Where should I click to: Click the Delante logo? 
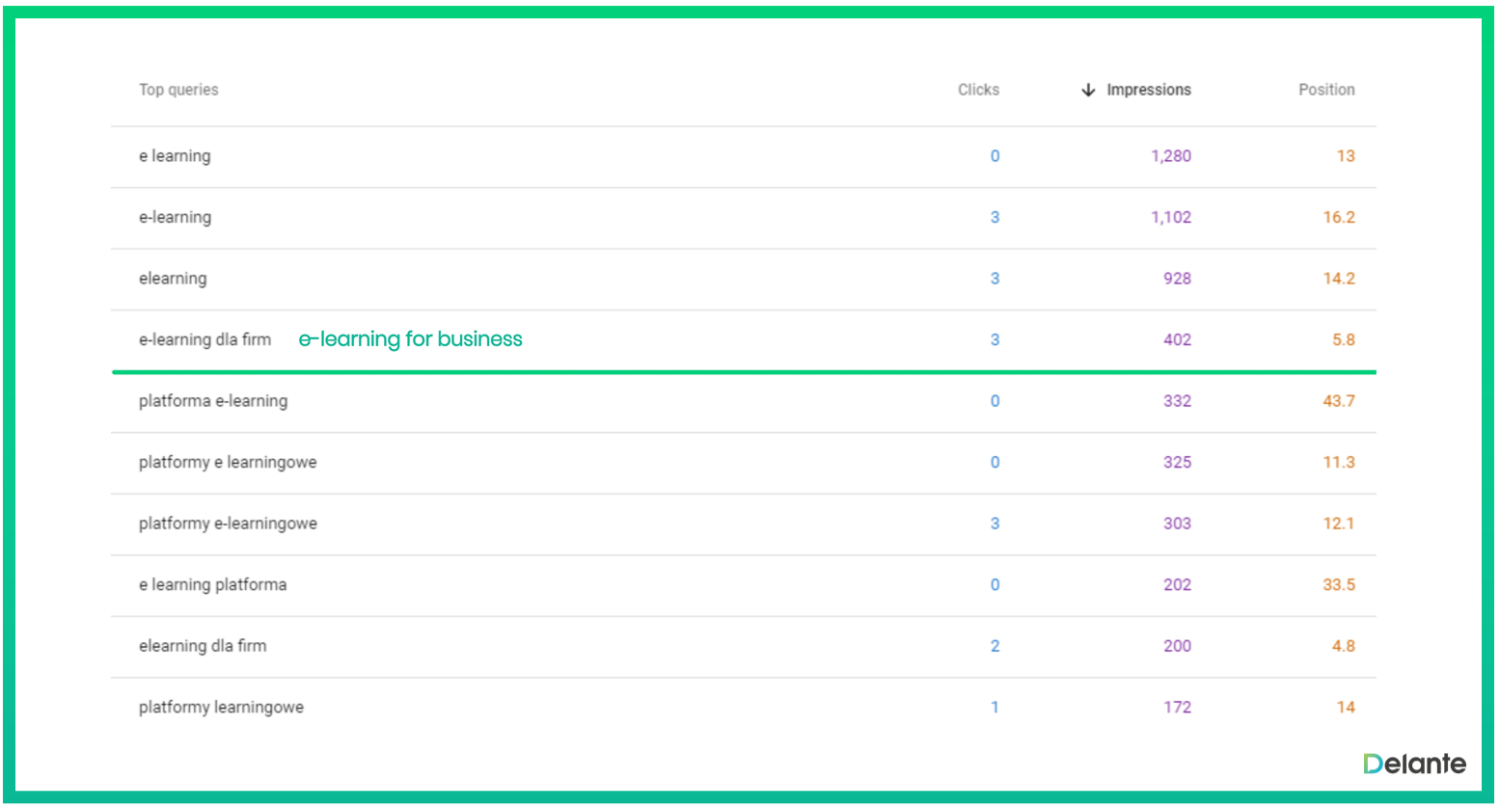[1414, 764]
